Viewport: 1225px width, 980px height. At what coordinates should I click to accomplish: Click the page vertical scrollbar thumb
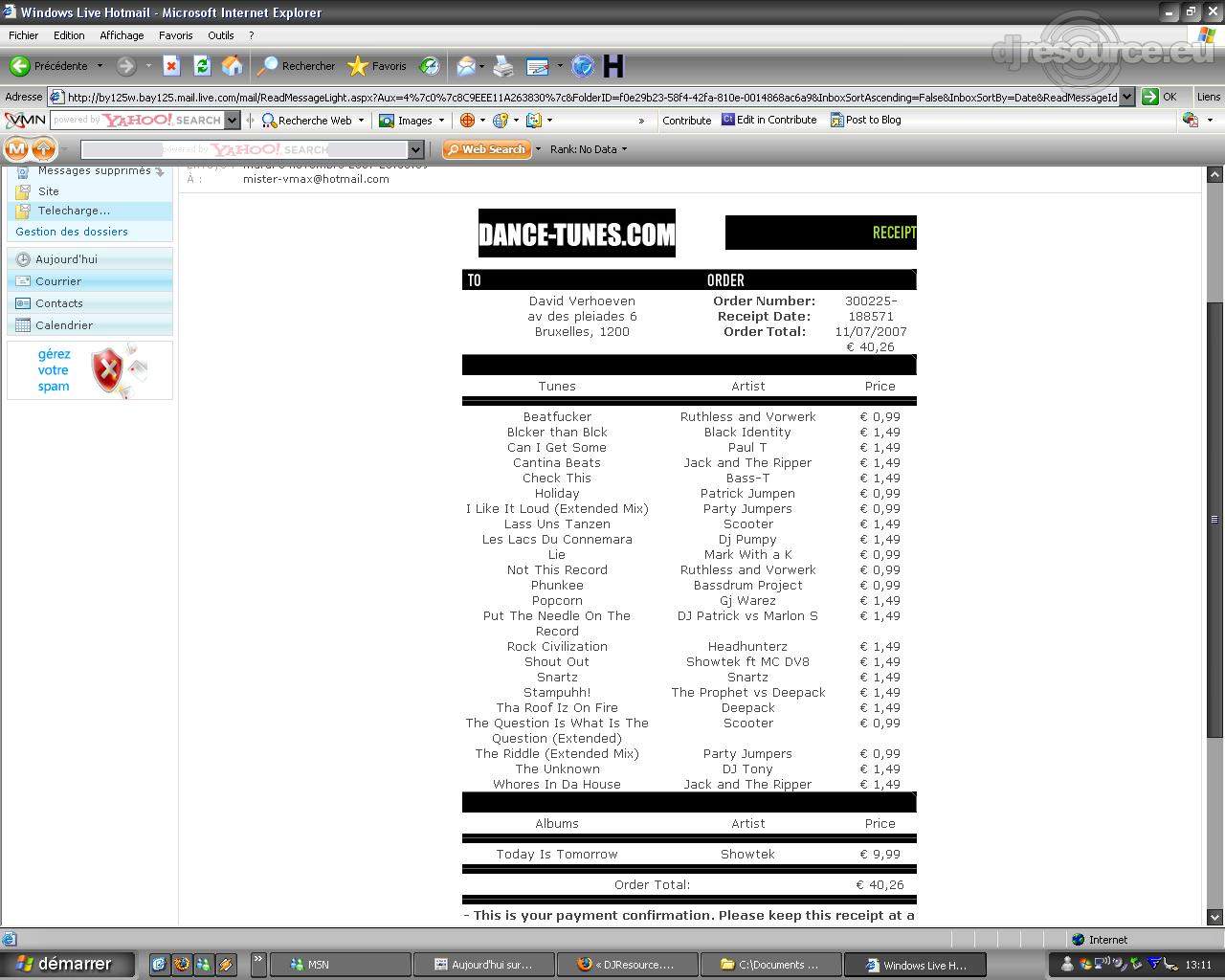point(1214,520)
